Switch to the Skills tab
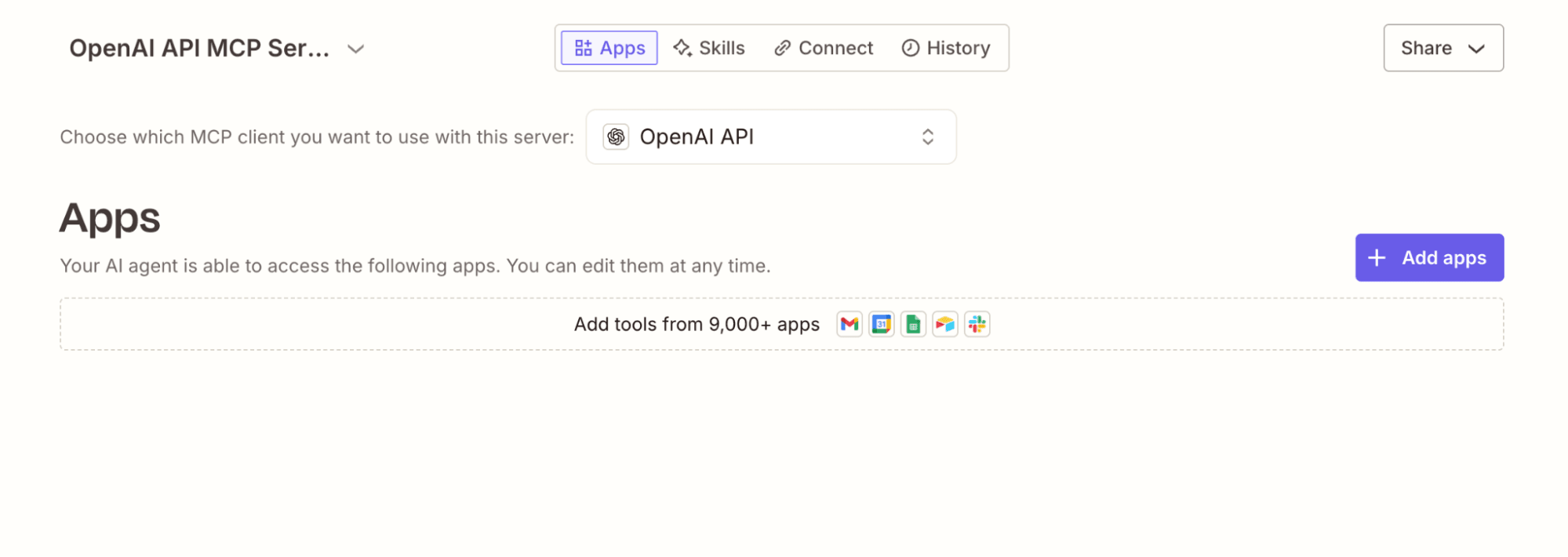 [x=709, y=48]
